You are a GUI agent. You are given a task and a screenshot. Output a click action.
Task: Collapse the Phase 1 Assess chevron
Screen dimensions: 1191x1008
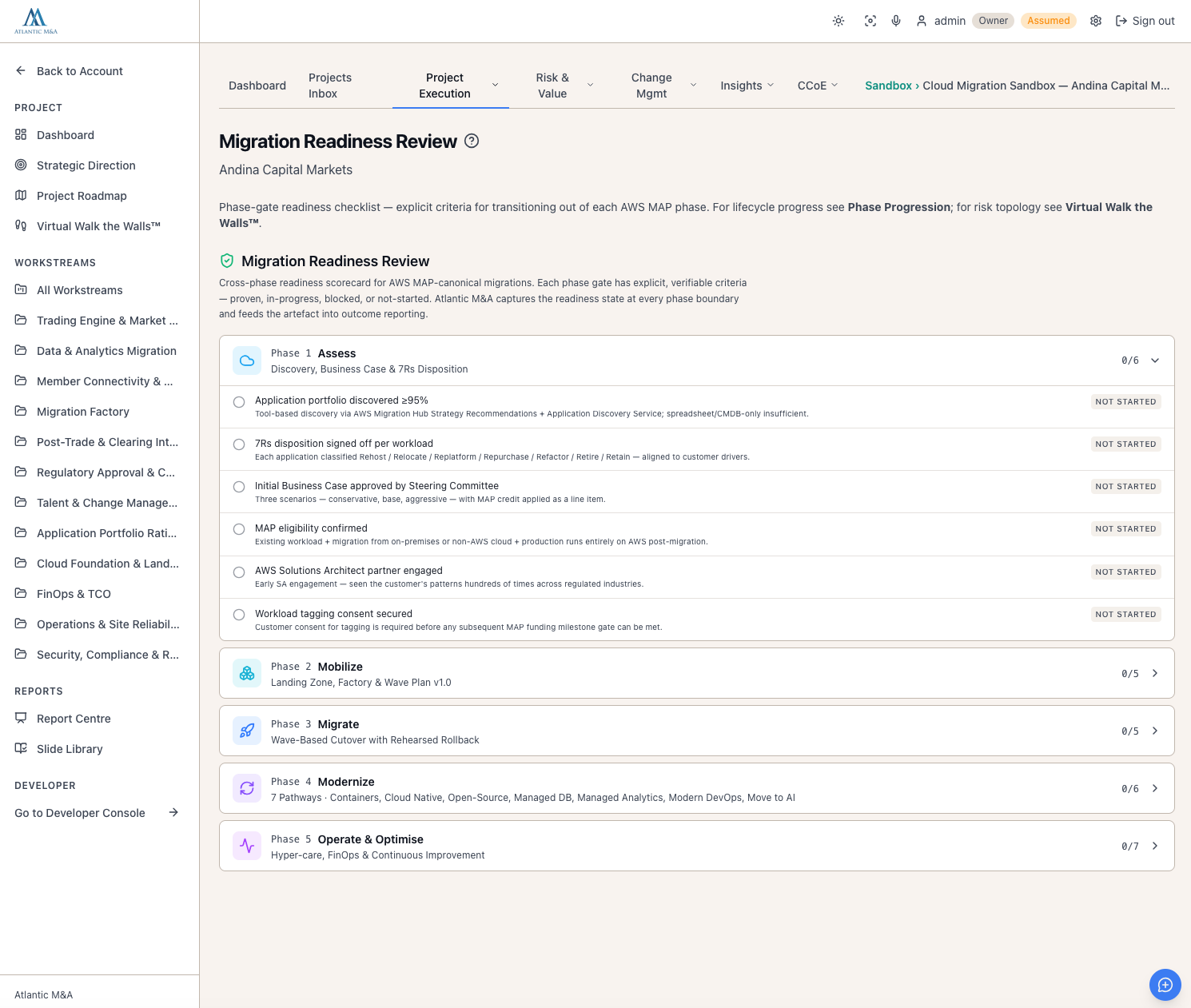(1155, 361)
